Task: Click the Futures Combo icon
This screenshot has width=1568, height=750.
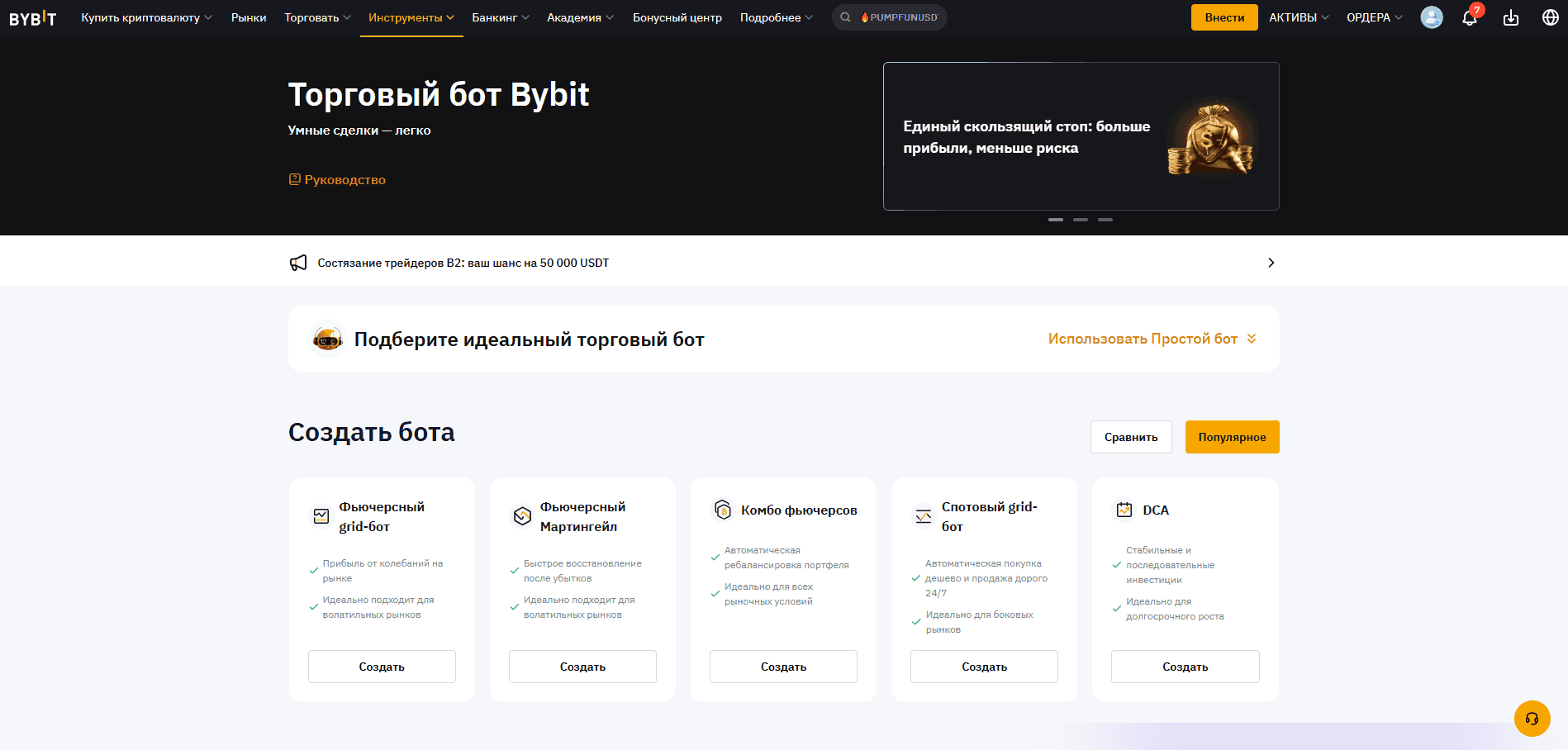Action: (723, 510)
